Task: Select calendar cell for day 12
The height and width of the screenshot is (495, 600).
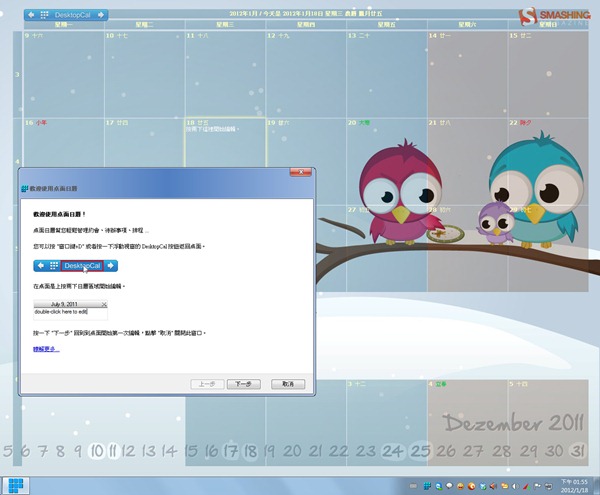Action: pos(306,74)
